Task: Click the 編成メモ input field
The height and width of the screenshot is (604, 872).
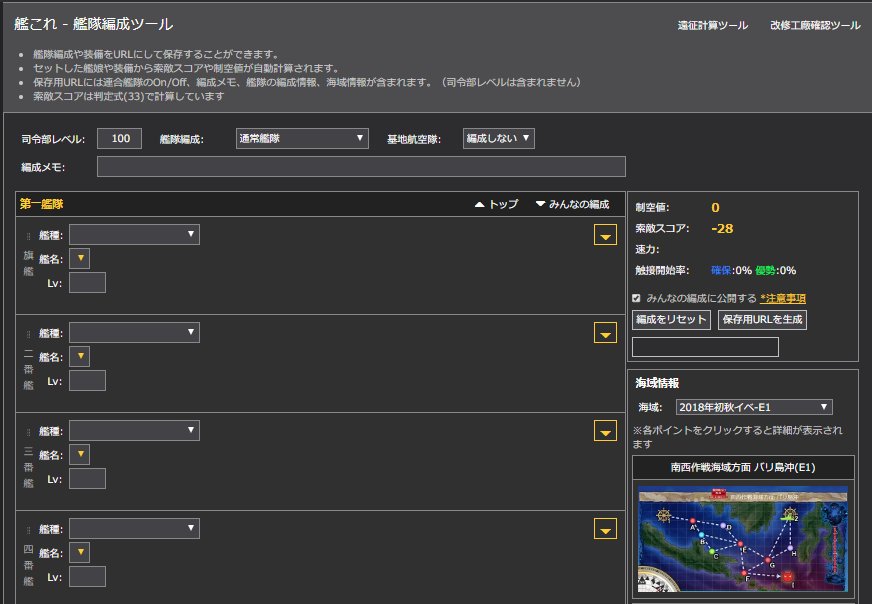Action: 360,165
